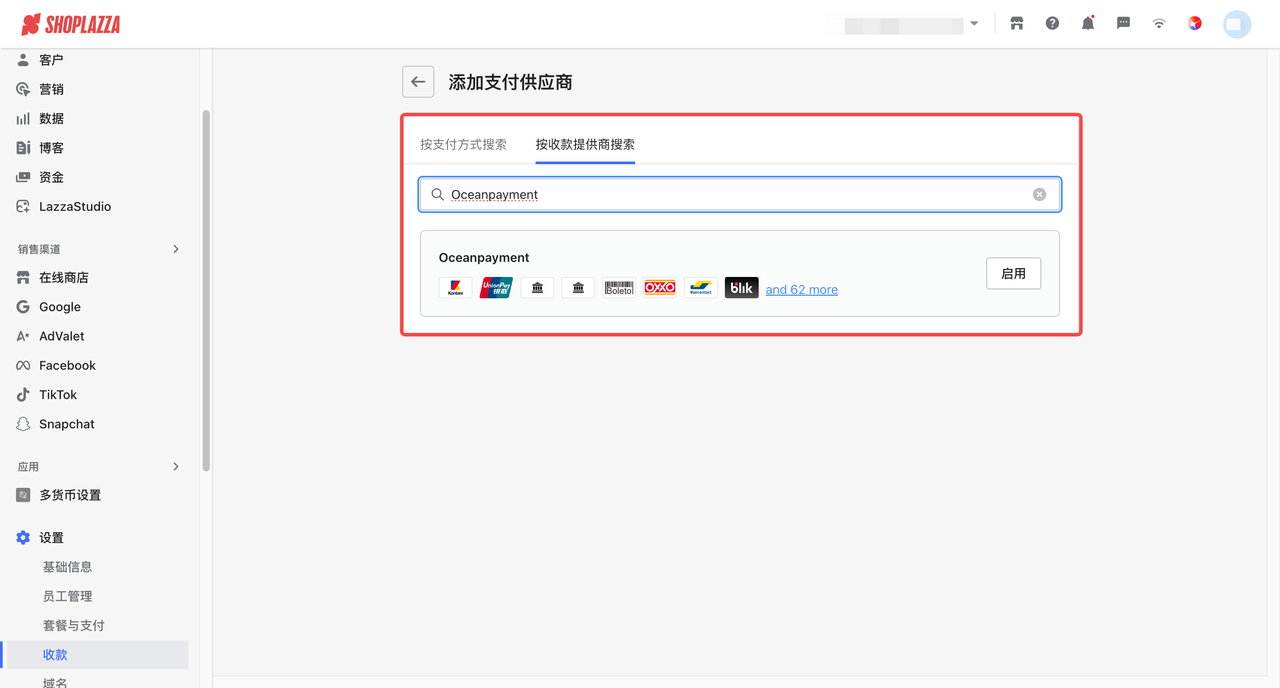Image resolution: width=1280 pixels, height=688 pixels.
Task: Click the Shoplazza logo
Action: pyautogui.click(x=70, y=24)
